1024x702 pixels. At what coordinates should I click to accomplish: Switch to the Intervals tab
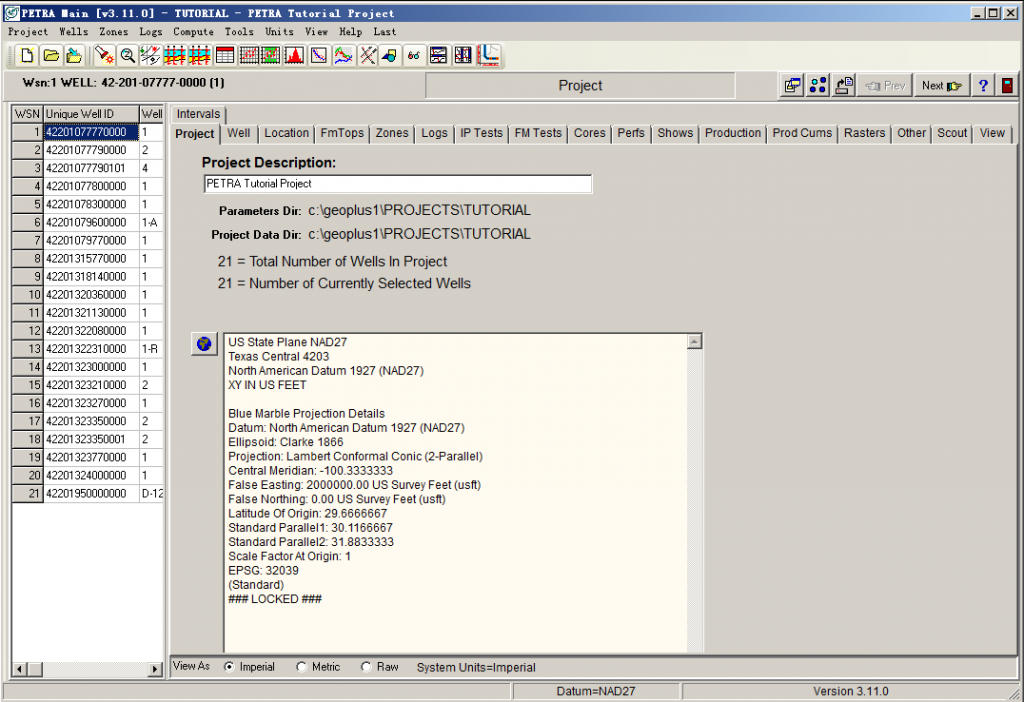pyautogui.click(x=199, y=114)
